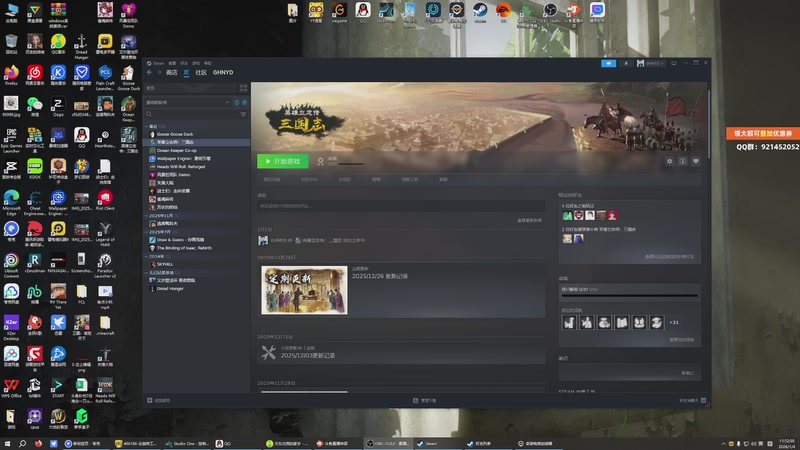
Task: Add game to favorites heart icon
Action: pos(696,161)
